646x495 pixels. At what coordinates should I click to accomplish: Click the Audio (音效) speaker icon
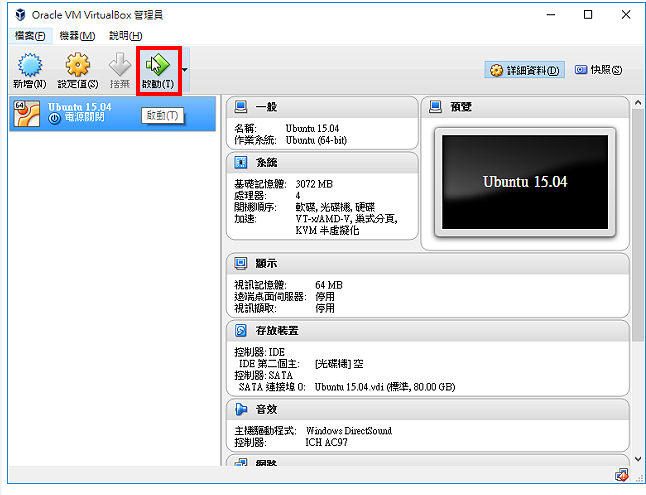pyautogui.click(x=241, y=409)
